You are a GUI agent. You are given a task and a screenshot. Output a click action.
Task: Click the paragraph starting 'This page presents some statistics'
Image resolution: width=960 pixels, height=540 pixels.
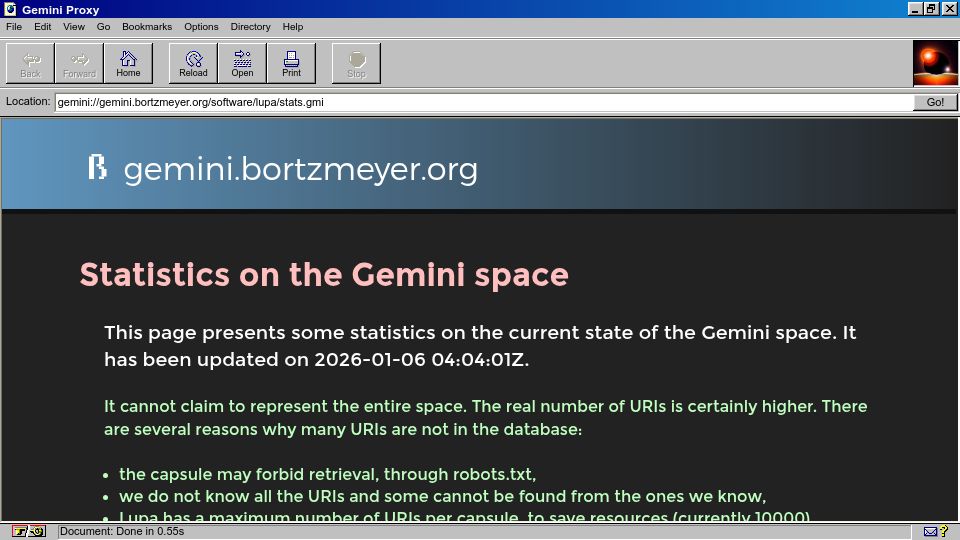[480, 346]
